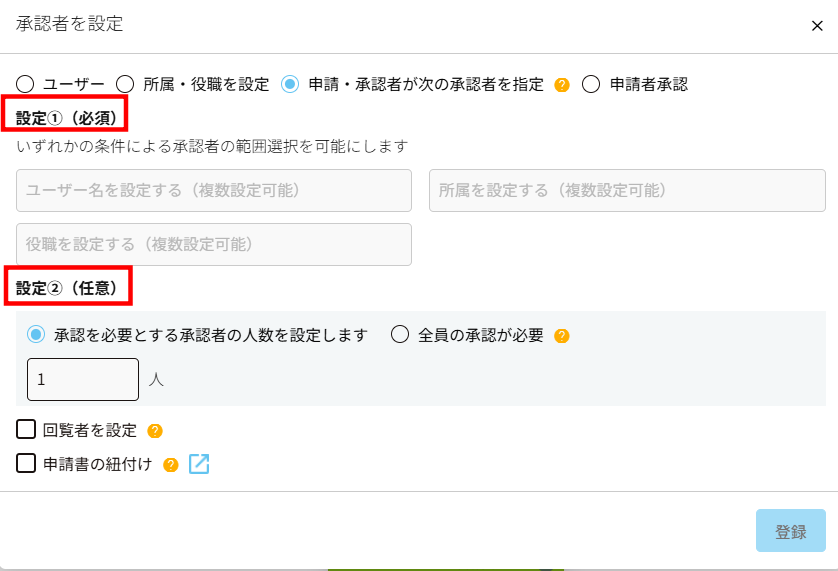838x571 pixels.
Task: Choose 承認を必要とする承認者の人数を設定します option
Action: 37,335
